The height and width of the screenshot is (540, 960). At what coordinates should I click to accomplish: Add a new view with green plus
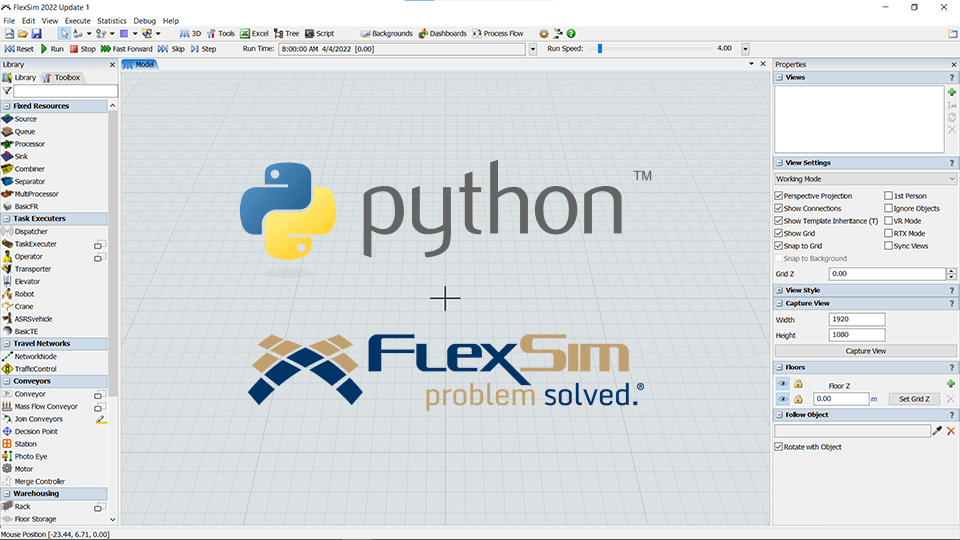951,92
